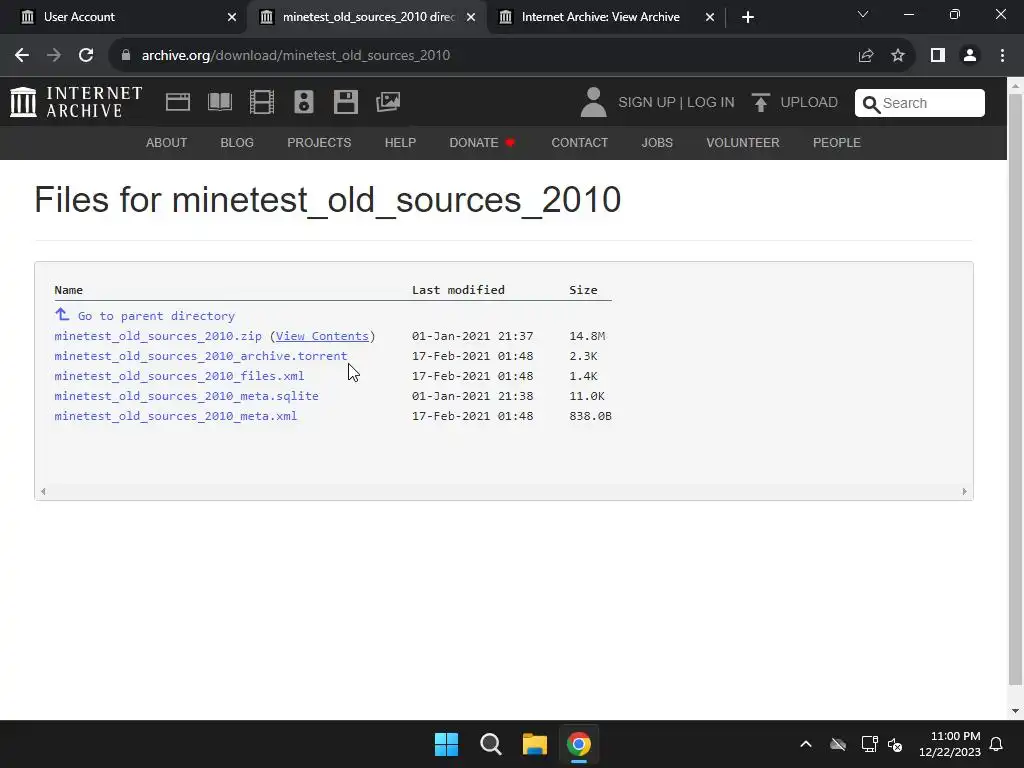
Task: Click Chrome icon in the taskbar
Action: click(579, 744)
